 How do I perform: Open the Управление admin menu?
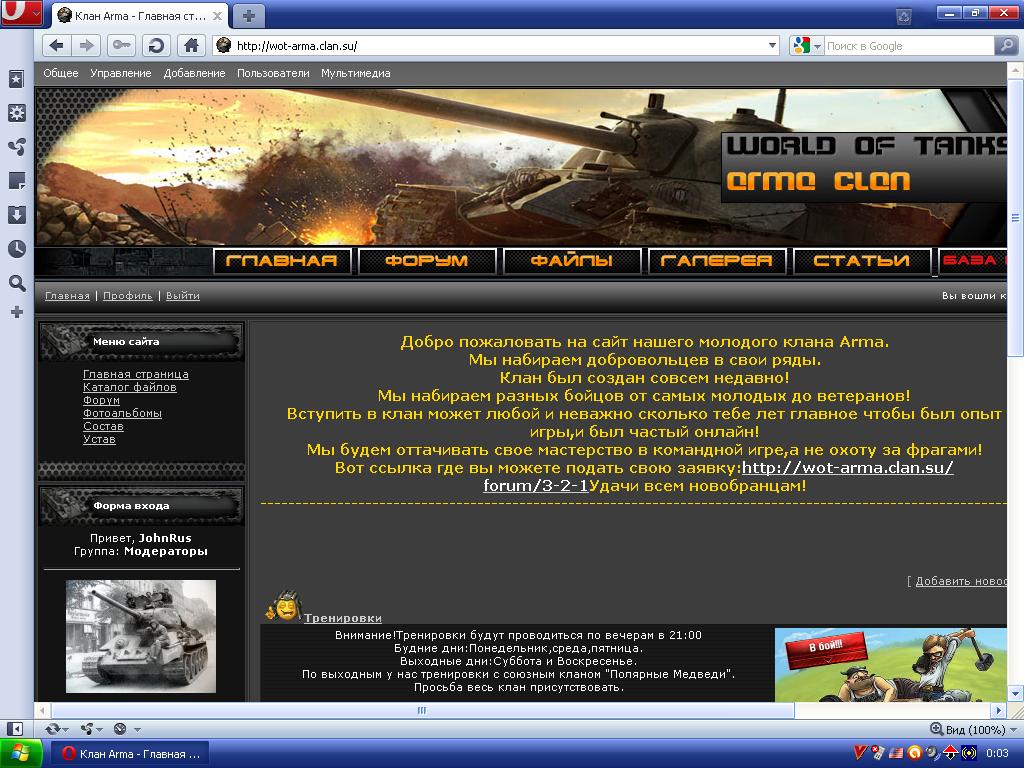pyautogui.click(x=121, y=73)
